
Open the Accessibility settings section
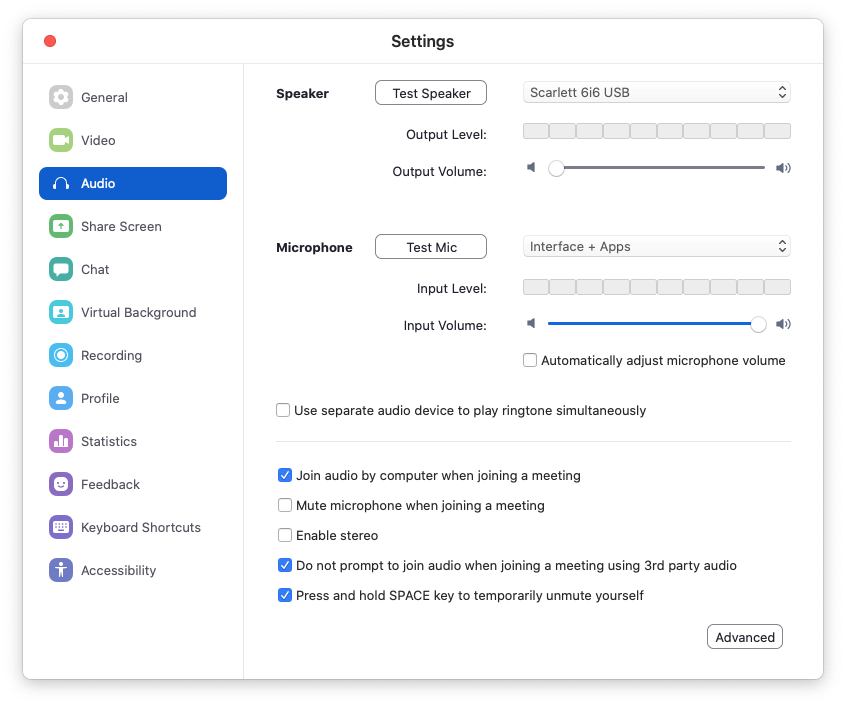(133, 570)
